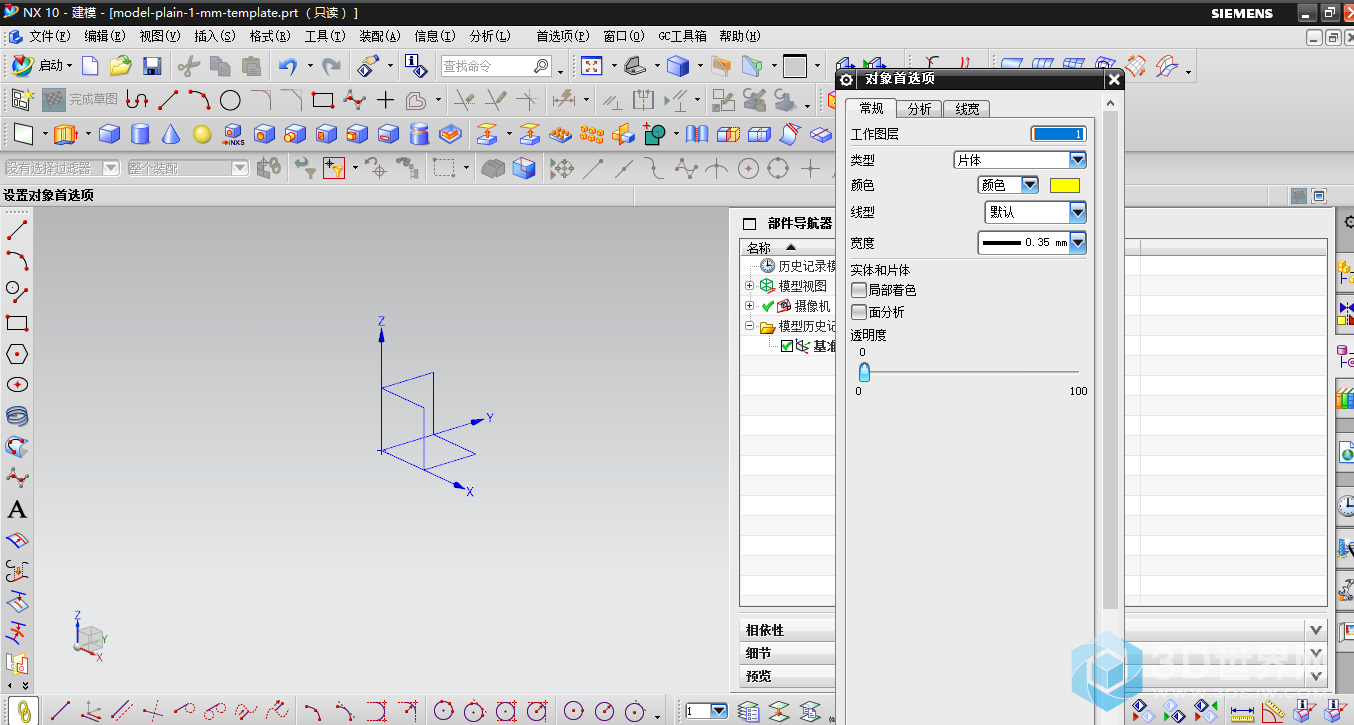Open the 插入(S) menu
Viewport: 1354px width, 725px height.
[214, 36]
